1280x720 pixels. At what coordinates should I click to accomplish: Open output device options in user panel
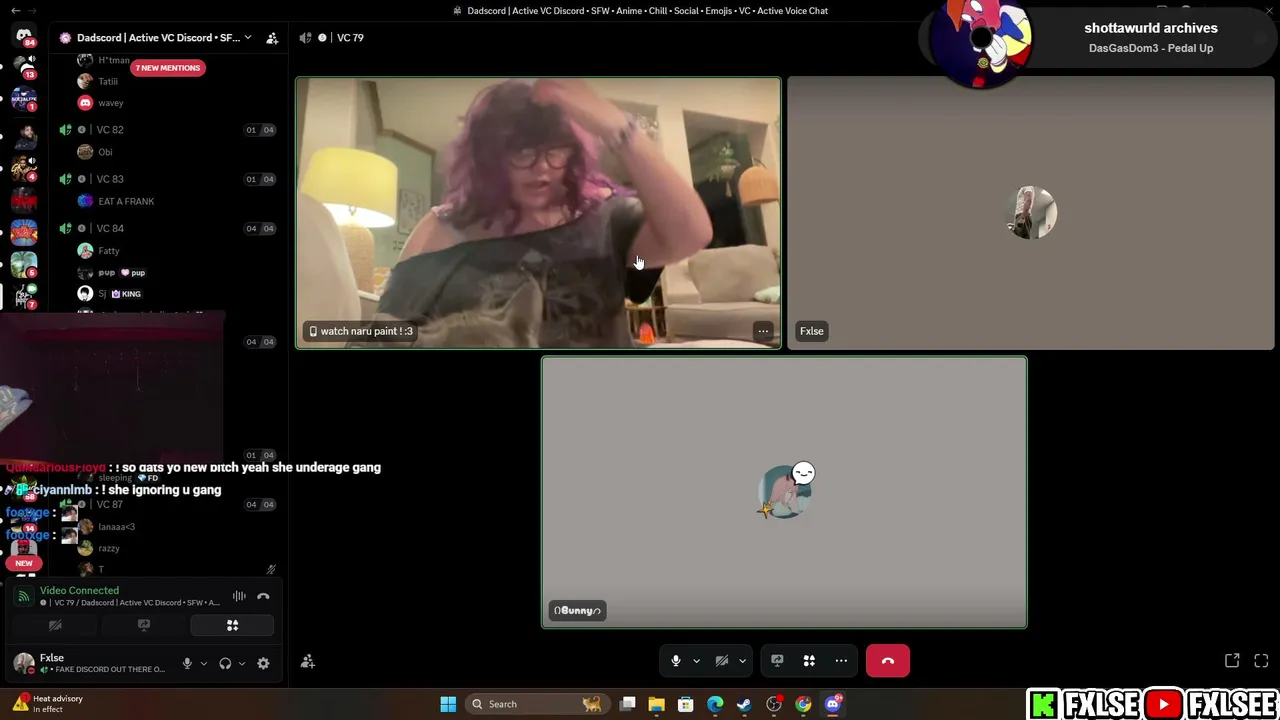tap(241, 664)
